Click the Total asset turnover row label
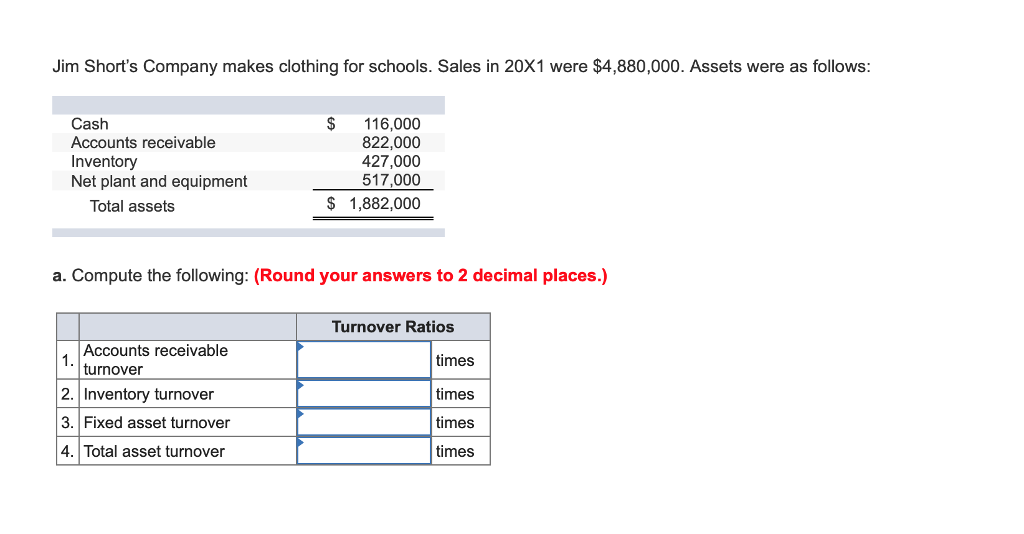Screen dimensions: 1024x534 (154, 452)
